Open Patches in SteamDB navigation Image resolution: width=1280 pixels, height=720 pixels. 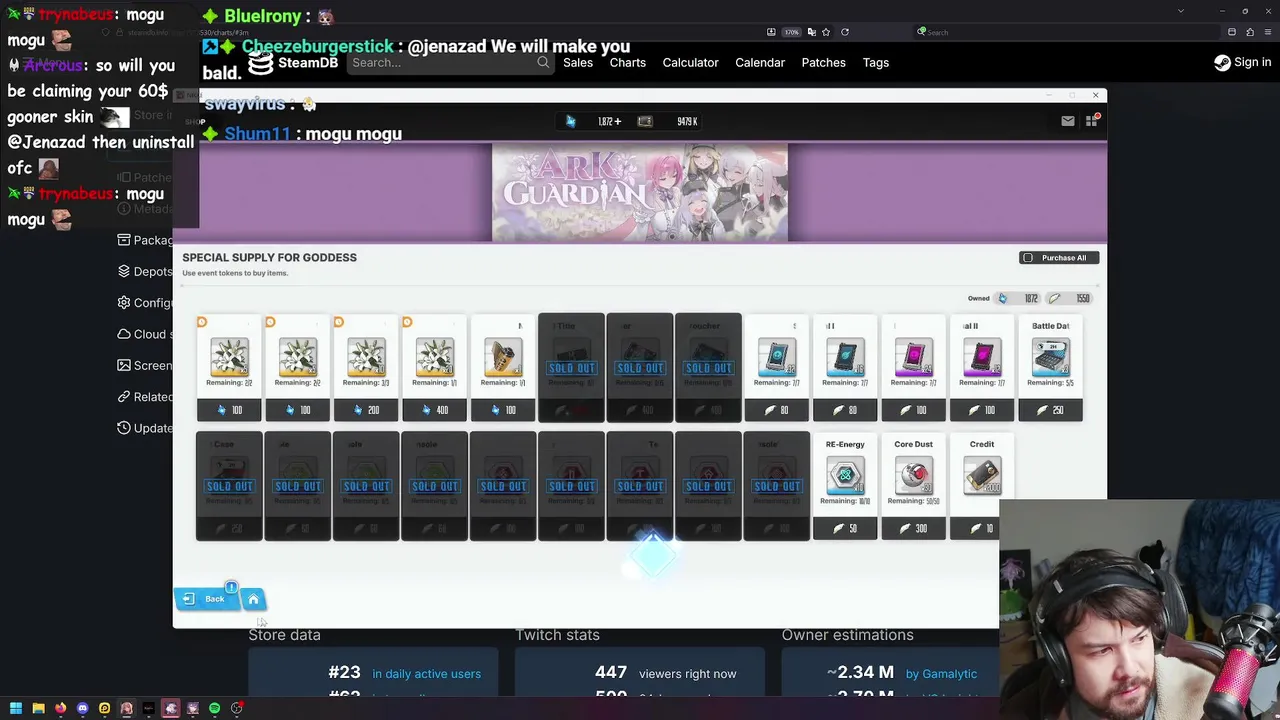click(823, 62)
